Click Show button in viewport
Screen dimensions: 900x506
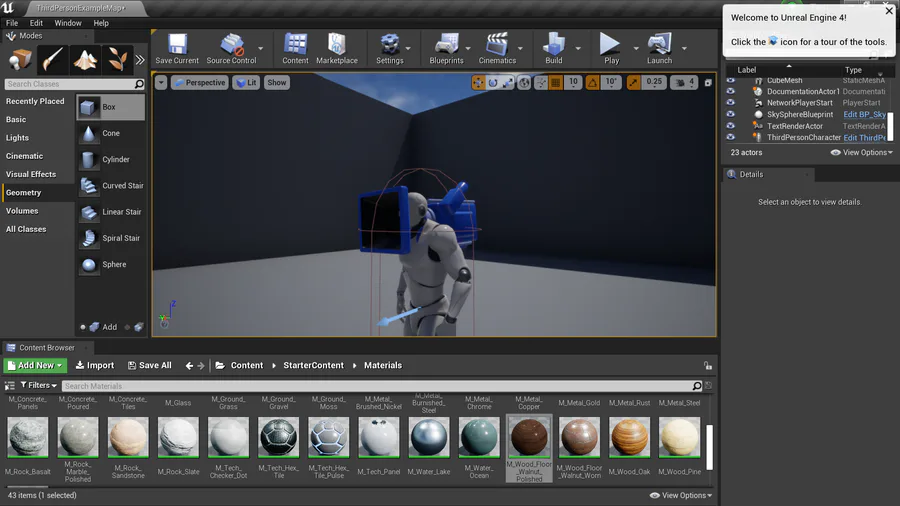click(277, 83)
